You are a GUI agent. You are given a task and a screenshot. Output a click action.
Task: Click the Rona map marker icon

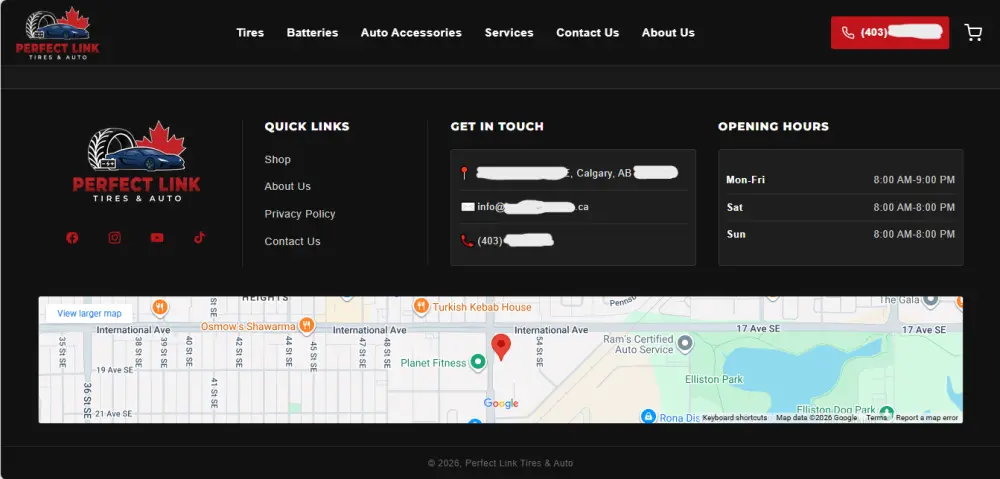click(x=649, y=416)
